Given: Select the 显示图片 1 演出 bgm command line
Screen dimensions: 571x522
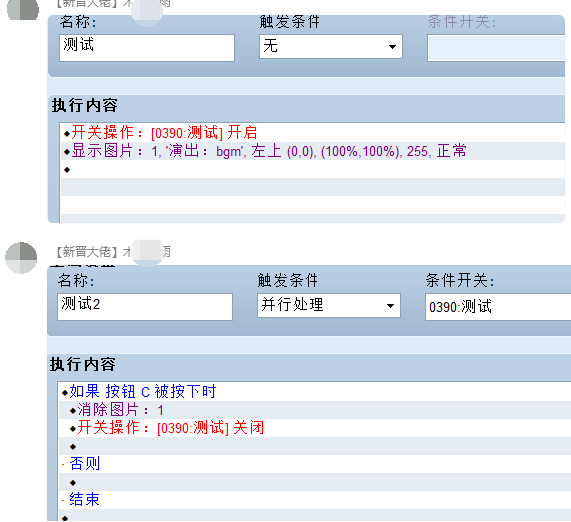Looking at the screenshot, I should [x=312, y=151].
